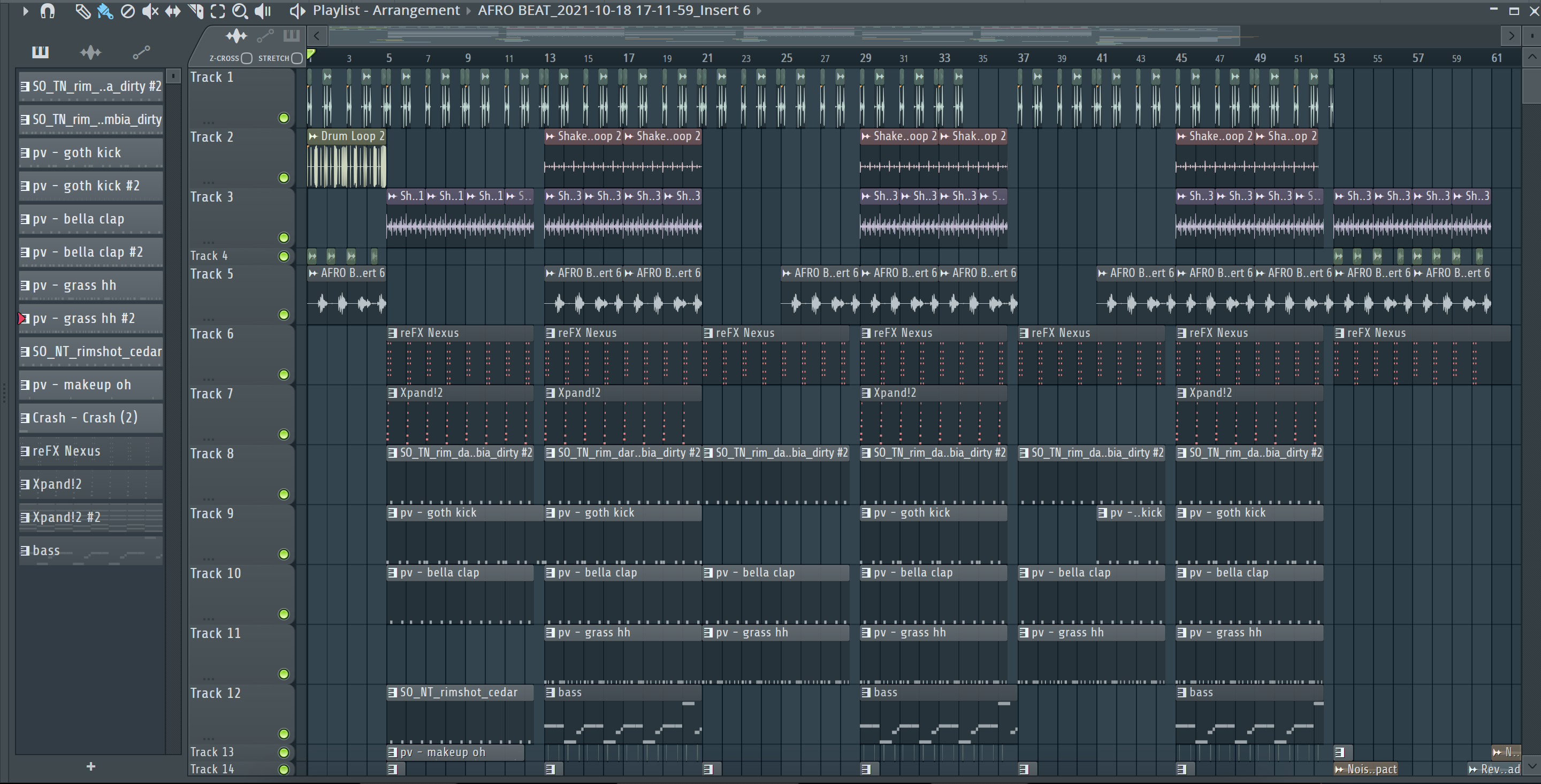Viewport: 1541px width, 784px height.
Task: Switch clip focus to automation clips
Action: tap(265, 36)
